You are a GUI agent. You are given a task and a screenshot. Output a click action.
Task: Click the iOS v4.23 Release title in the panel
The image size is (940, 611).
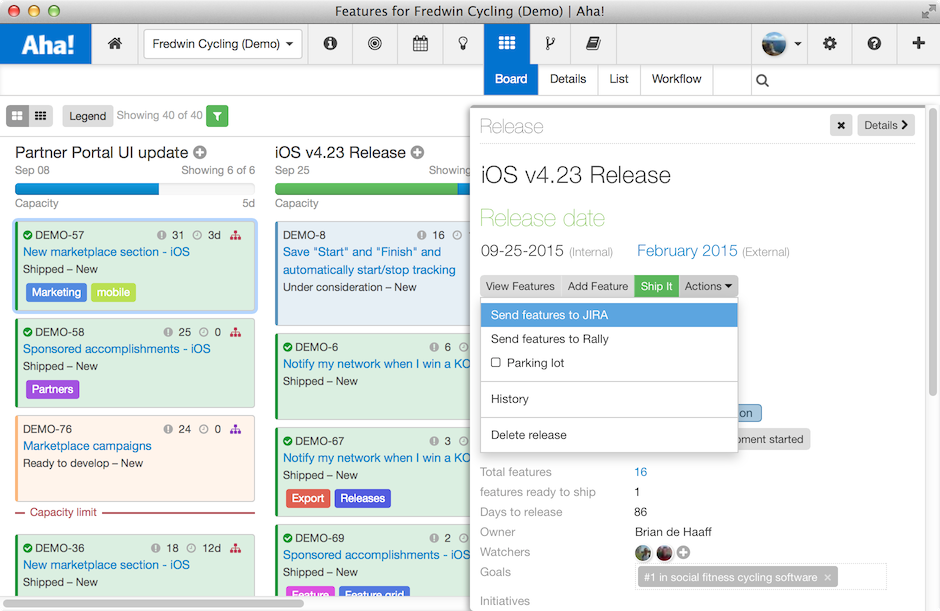tap(576, 175)
